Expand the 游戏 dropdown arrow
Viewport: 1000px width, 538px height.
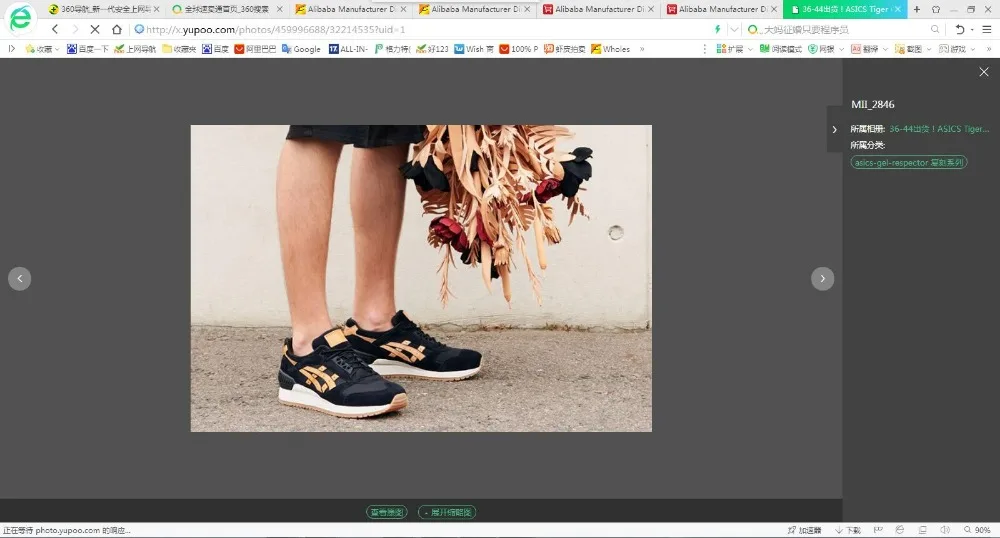tap(973, 49)
